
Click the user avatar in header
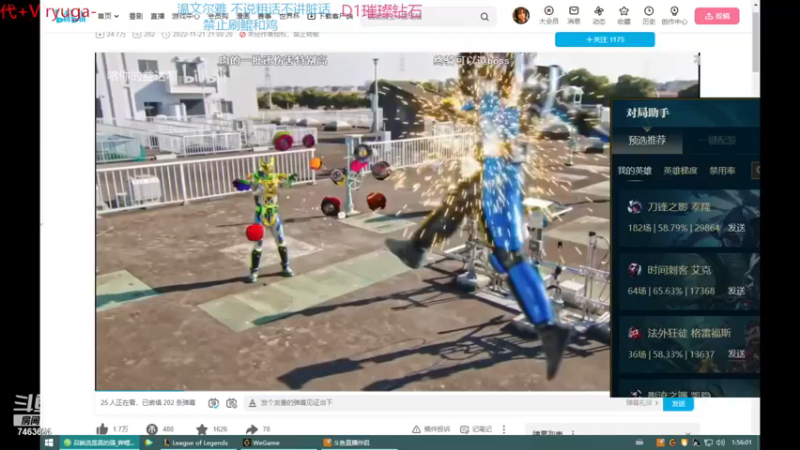521,16
